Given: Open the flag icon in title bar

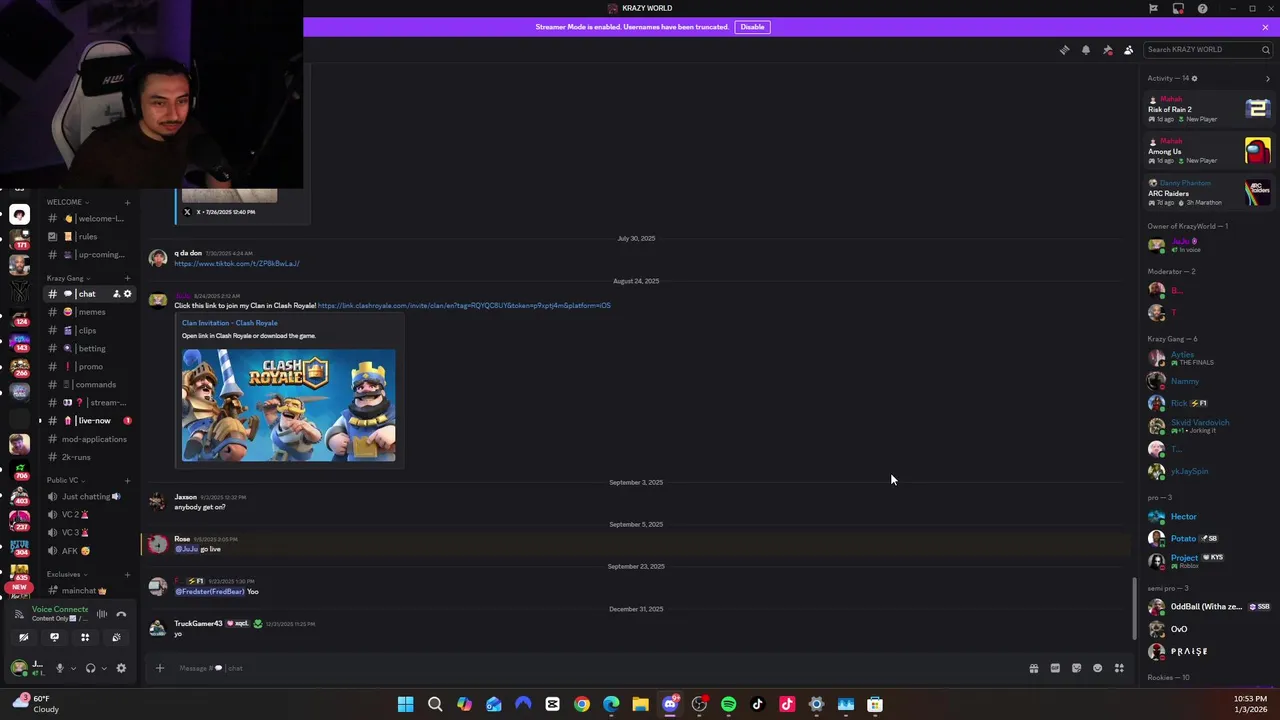Looking at the screenshot, I should [x=1153, y=9].
